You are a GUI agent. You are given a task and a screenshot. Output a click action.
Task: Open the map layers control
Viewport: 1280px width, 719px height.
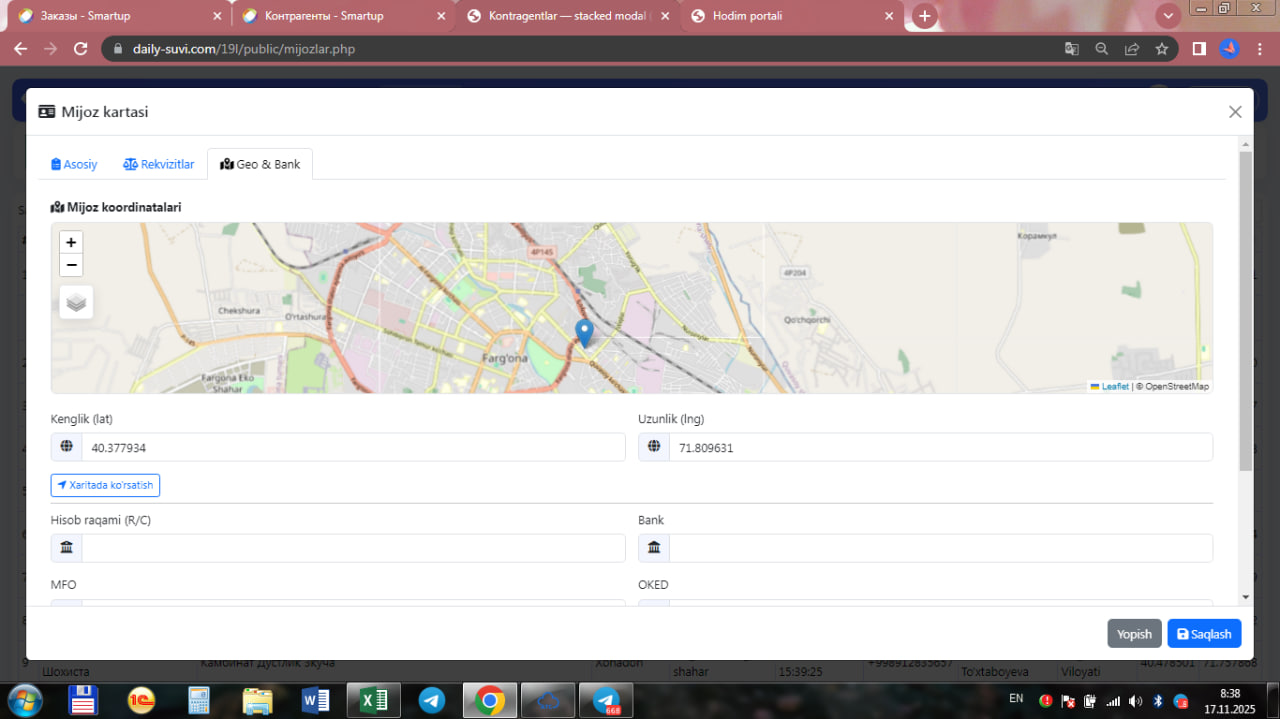tap(76, 302)
